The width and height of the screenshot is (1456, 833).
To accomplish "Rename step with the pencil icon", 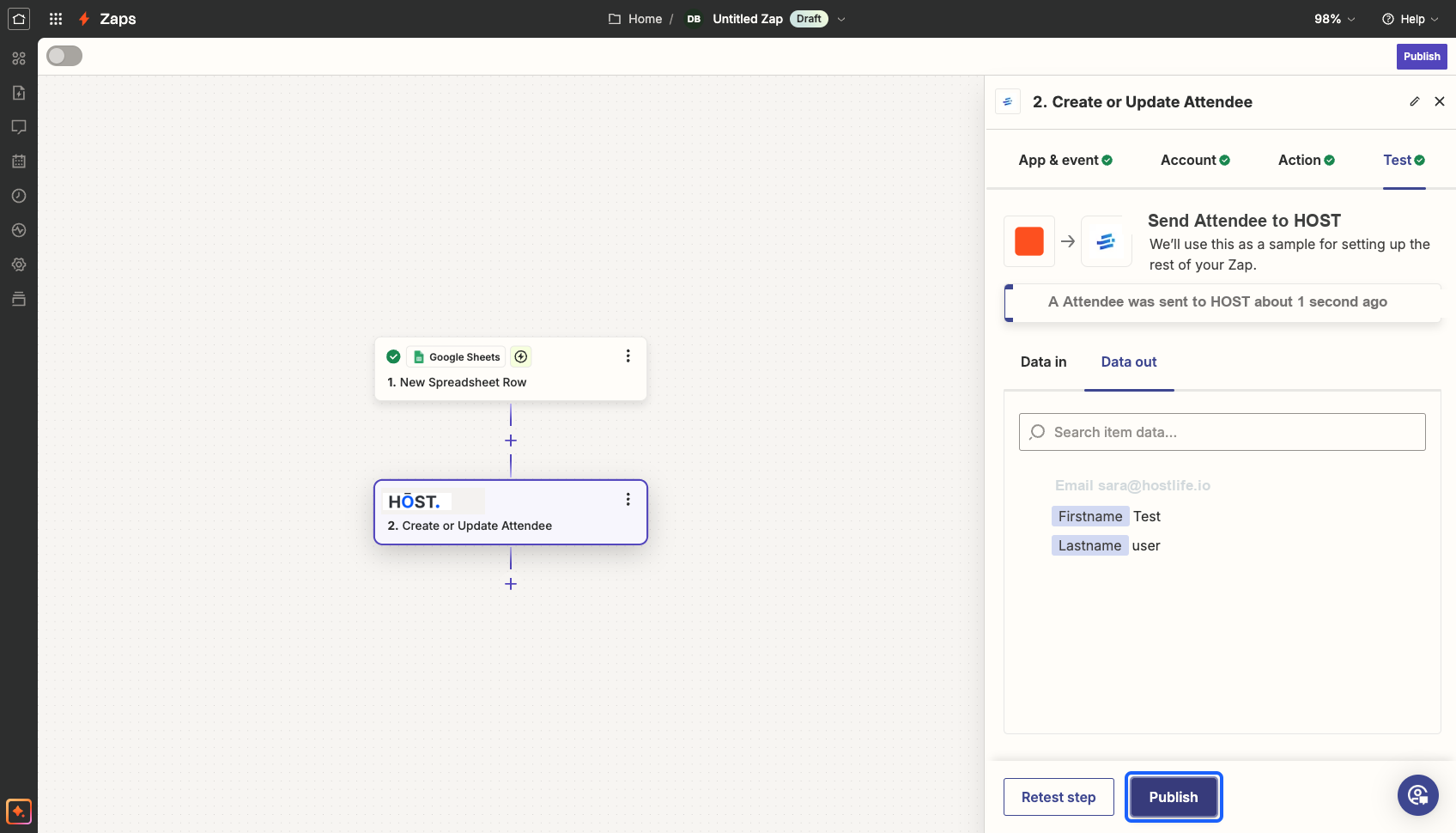I will [1415, 101].
